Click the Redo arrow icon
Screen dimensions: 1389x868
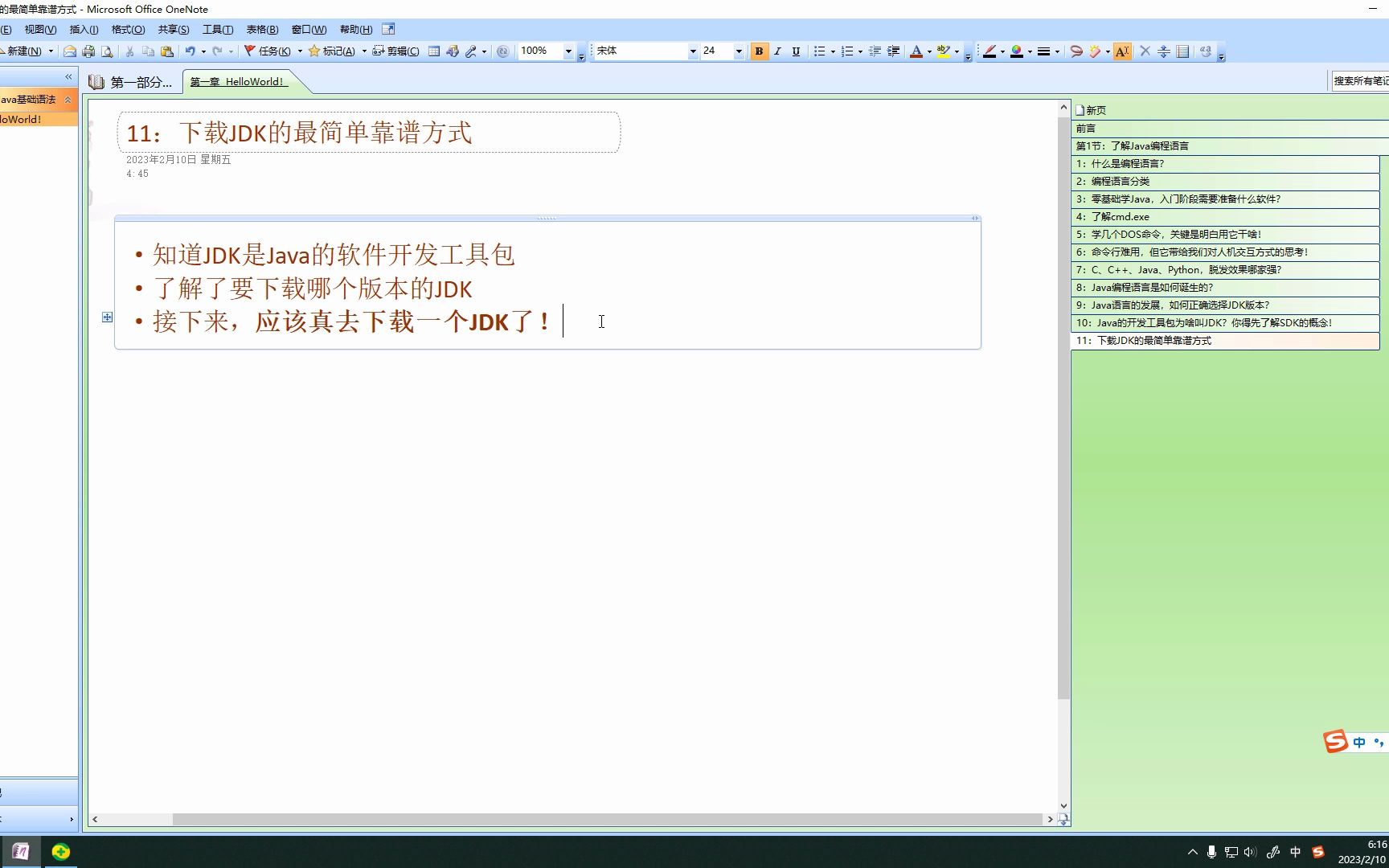(x=217, y=51)
